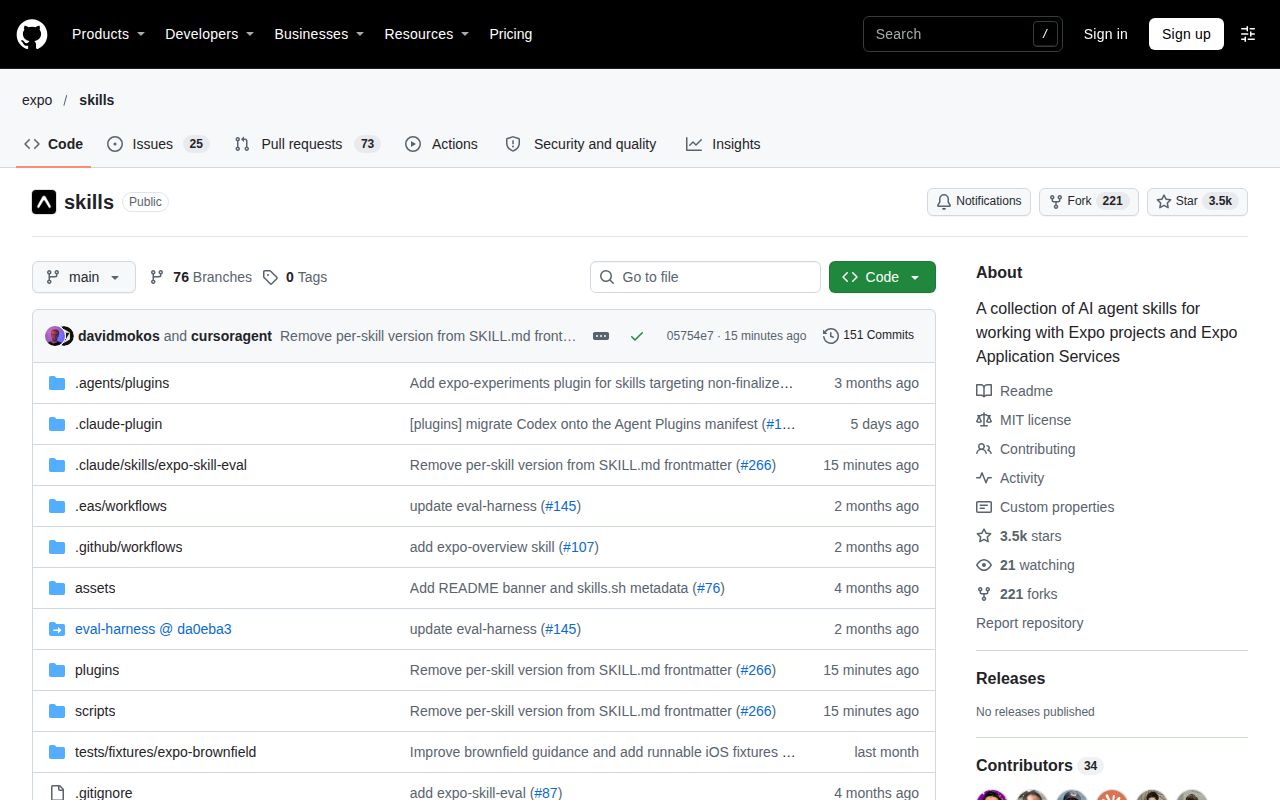The height and width of the screenshot is (800, 1280).
Task: Click the 151 Commits history icon
Action: point(831,336)
